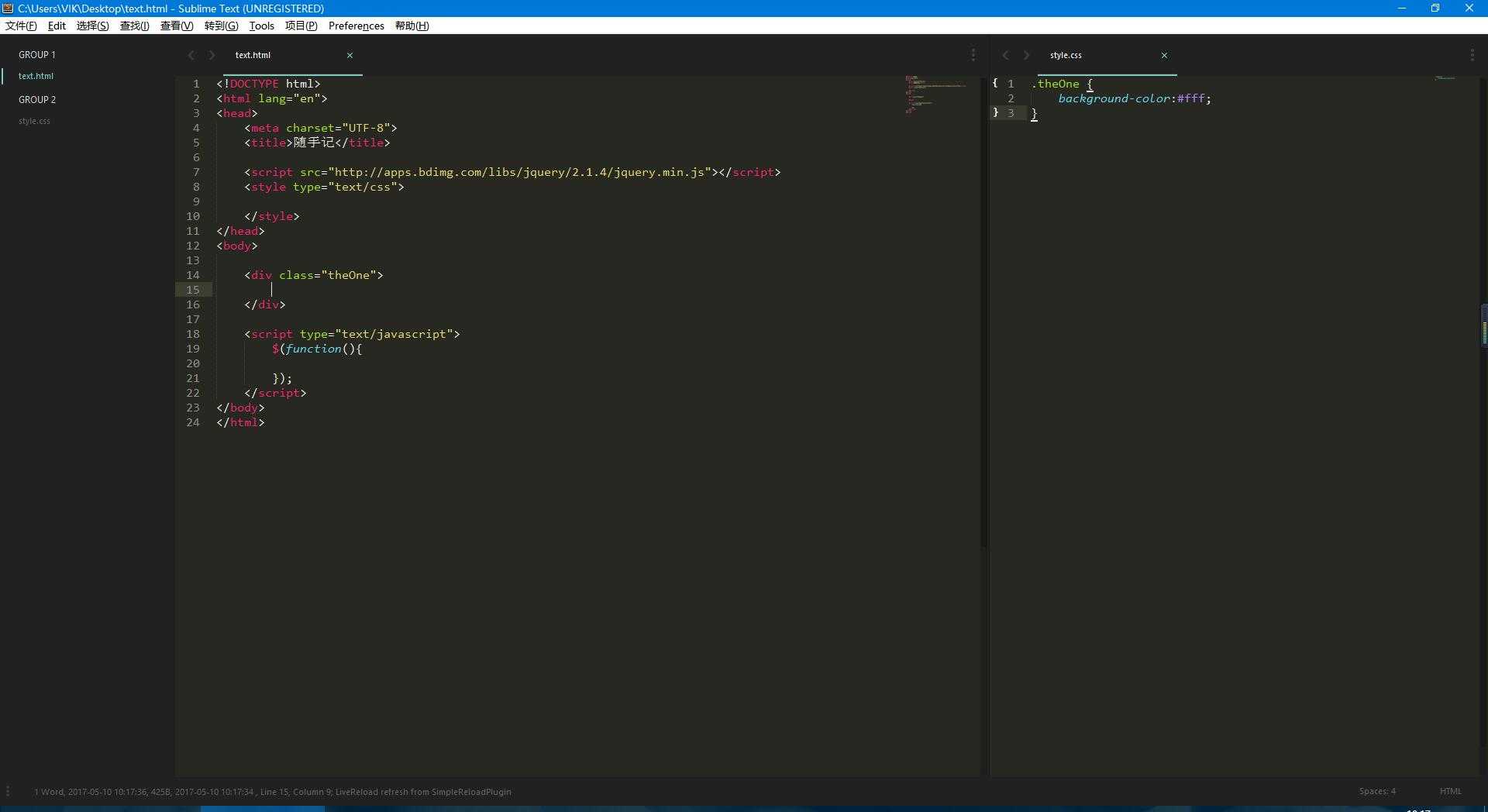
Task: Click the script type="text/javascript" tag
Action: pos(352,334)
